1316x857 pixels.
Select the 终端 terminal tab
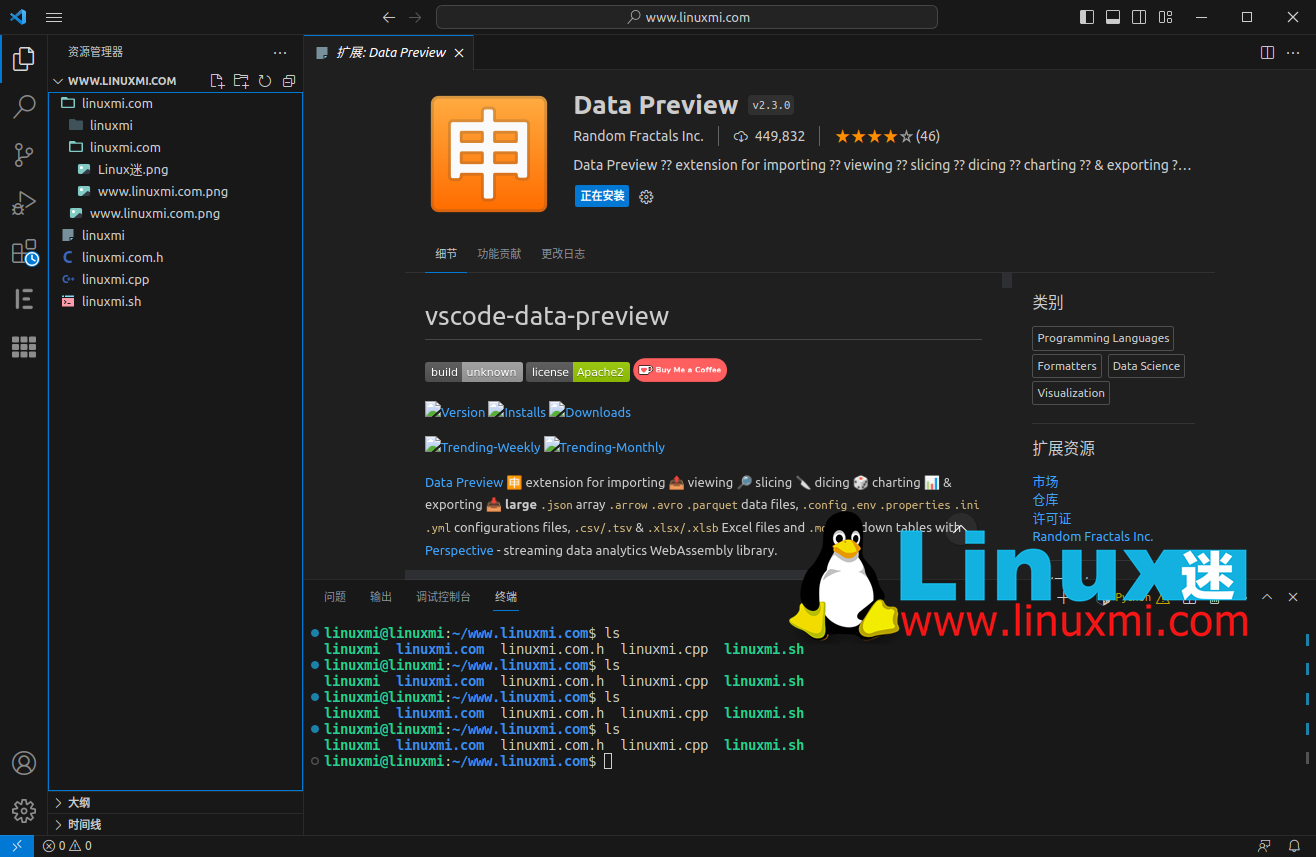pyautogui.click(x=506, y=597)
